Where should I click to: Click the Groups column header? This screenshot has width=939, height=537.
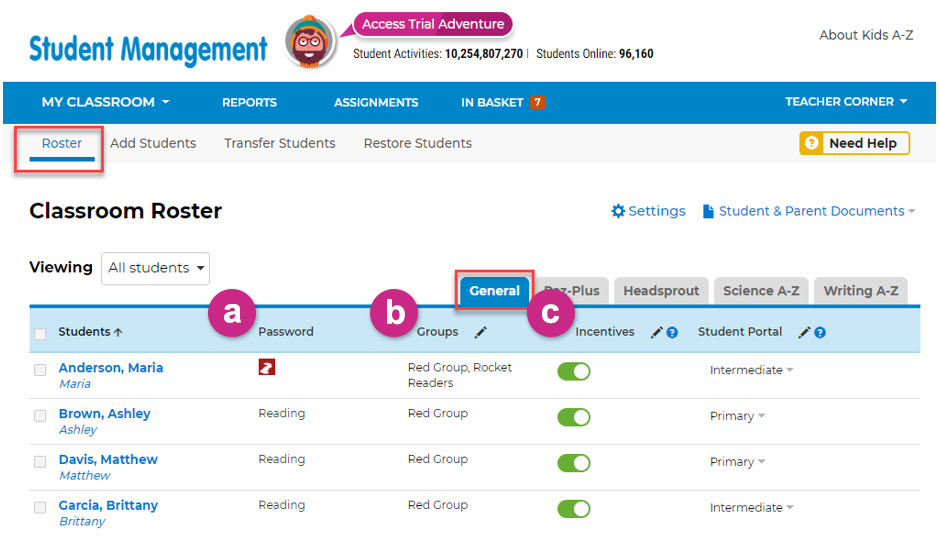pyautogui.click(x=437, y=332)
